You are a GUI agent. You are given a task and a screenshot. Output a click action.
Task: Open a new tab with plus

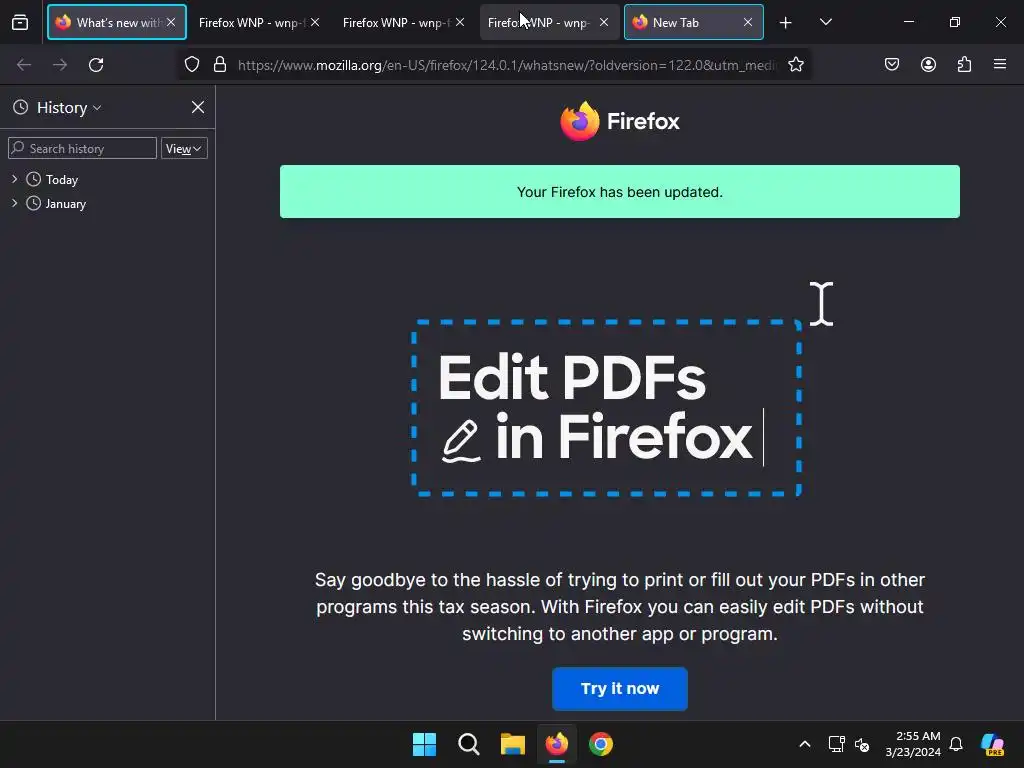pyautogui.click(x=786, y=23)
